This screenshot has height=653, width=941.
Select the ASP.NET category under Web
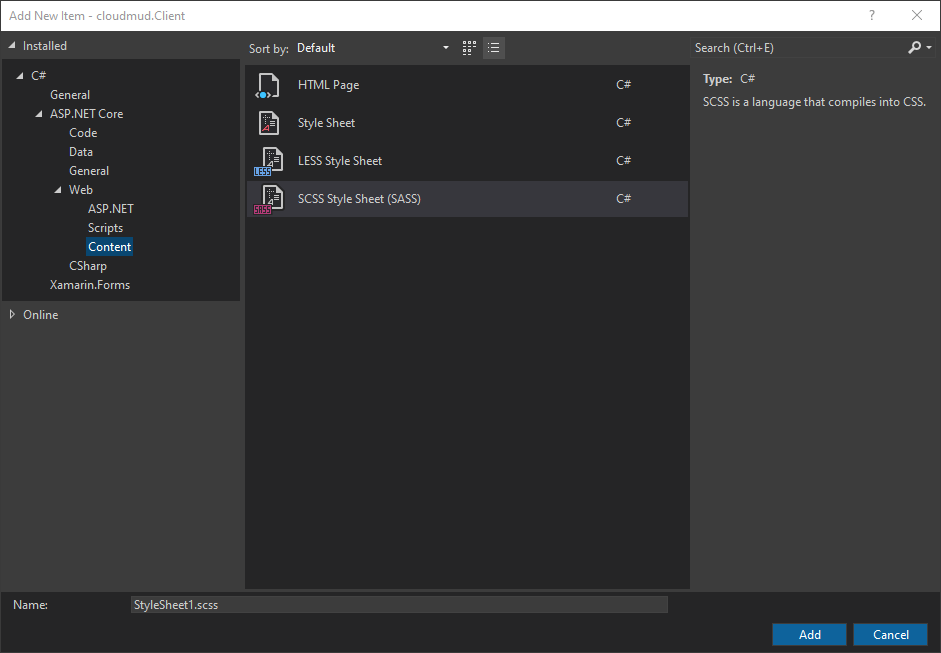[110, 209]
